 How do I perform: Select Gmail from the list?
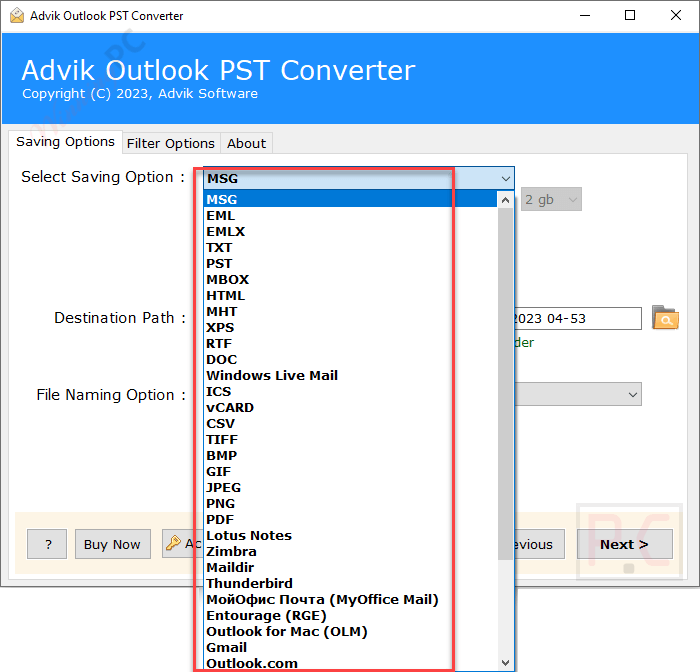pyautogui.click(x=350, y=647)
